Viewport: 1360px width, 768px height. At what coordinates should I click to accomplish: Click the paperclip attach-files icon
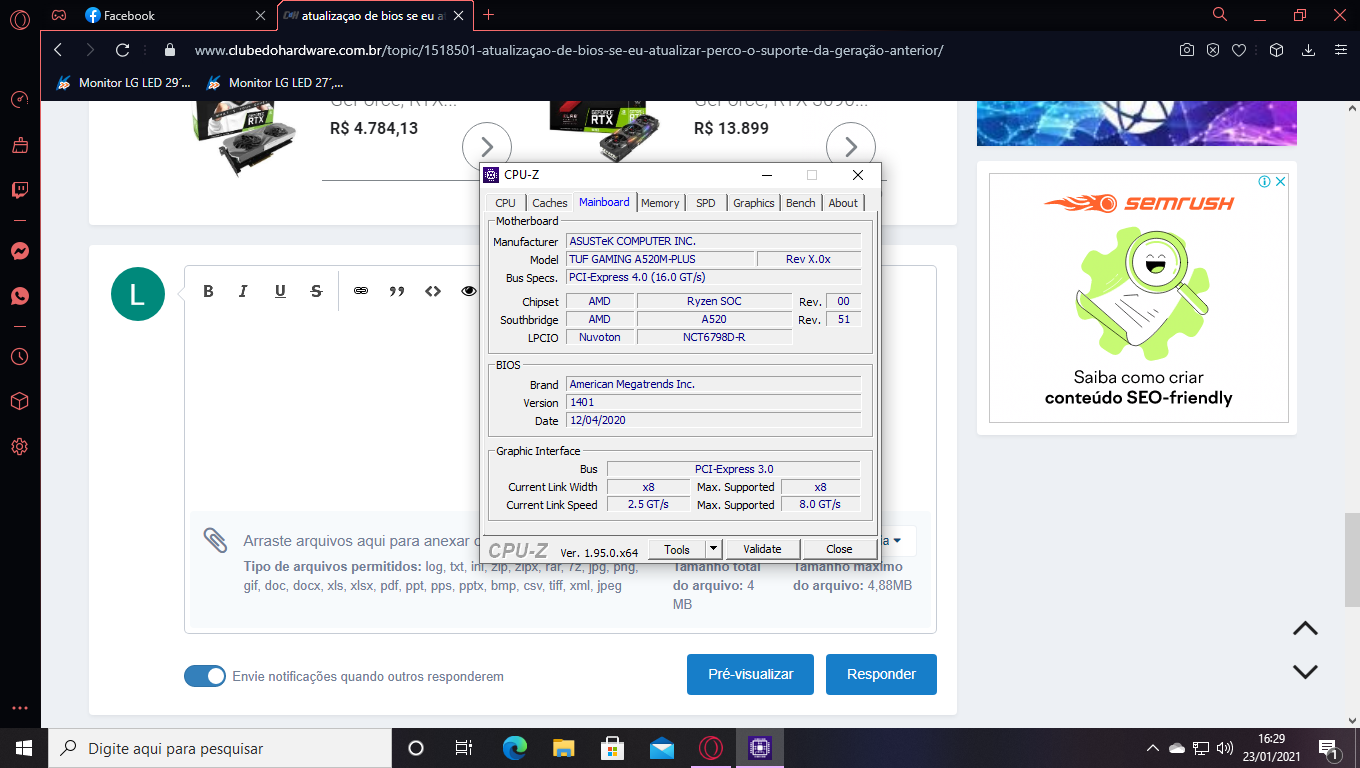(x=215, y=541)
